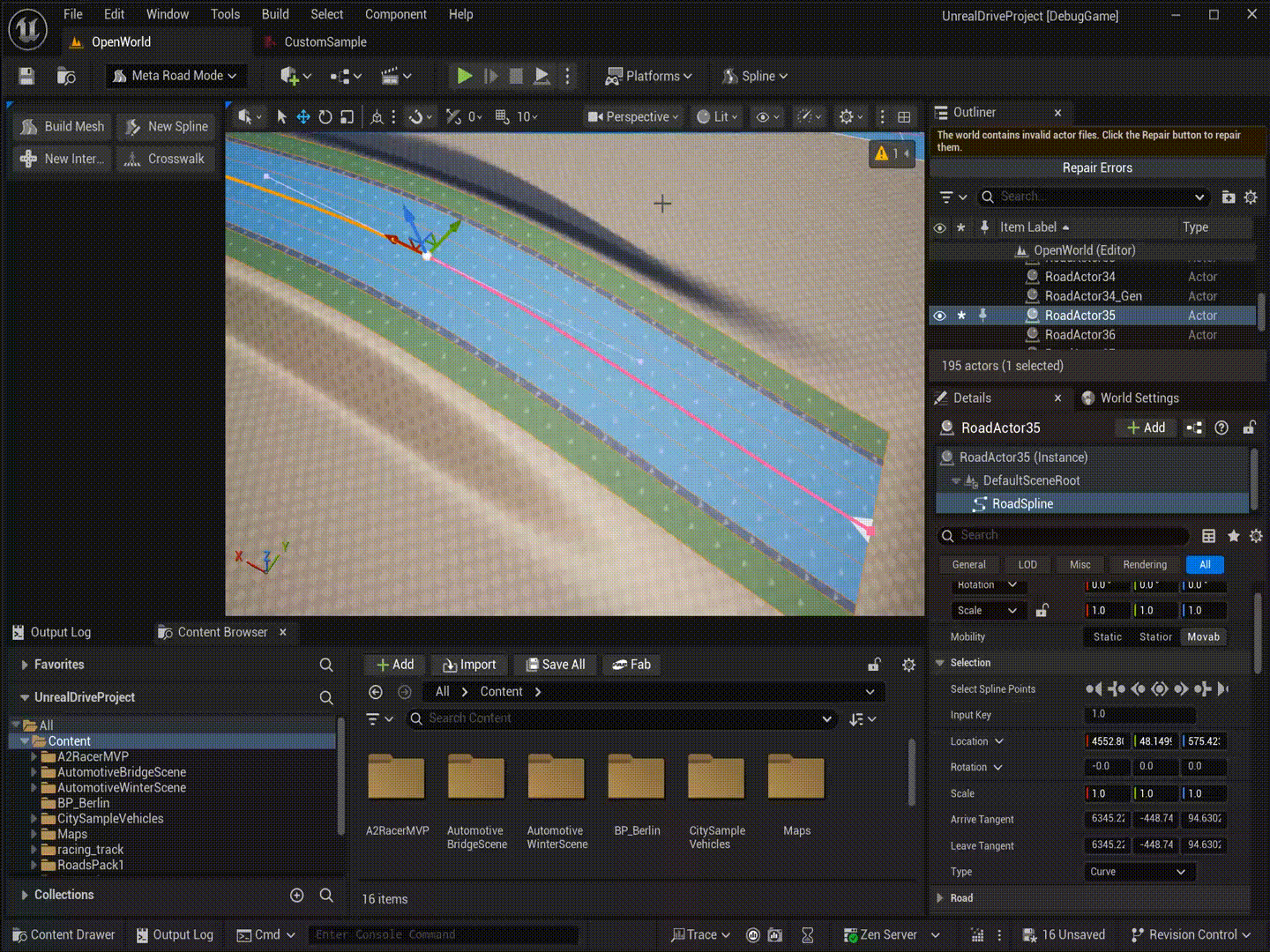Click the add folder icon in Outliner
The image size is (1270, 952).
1229,197
